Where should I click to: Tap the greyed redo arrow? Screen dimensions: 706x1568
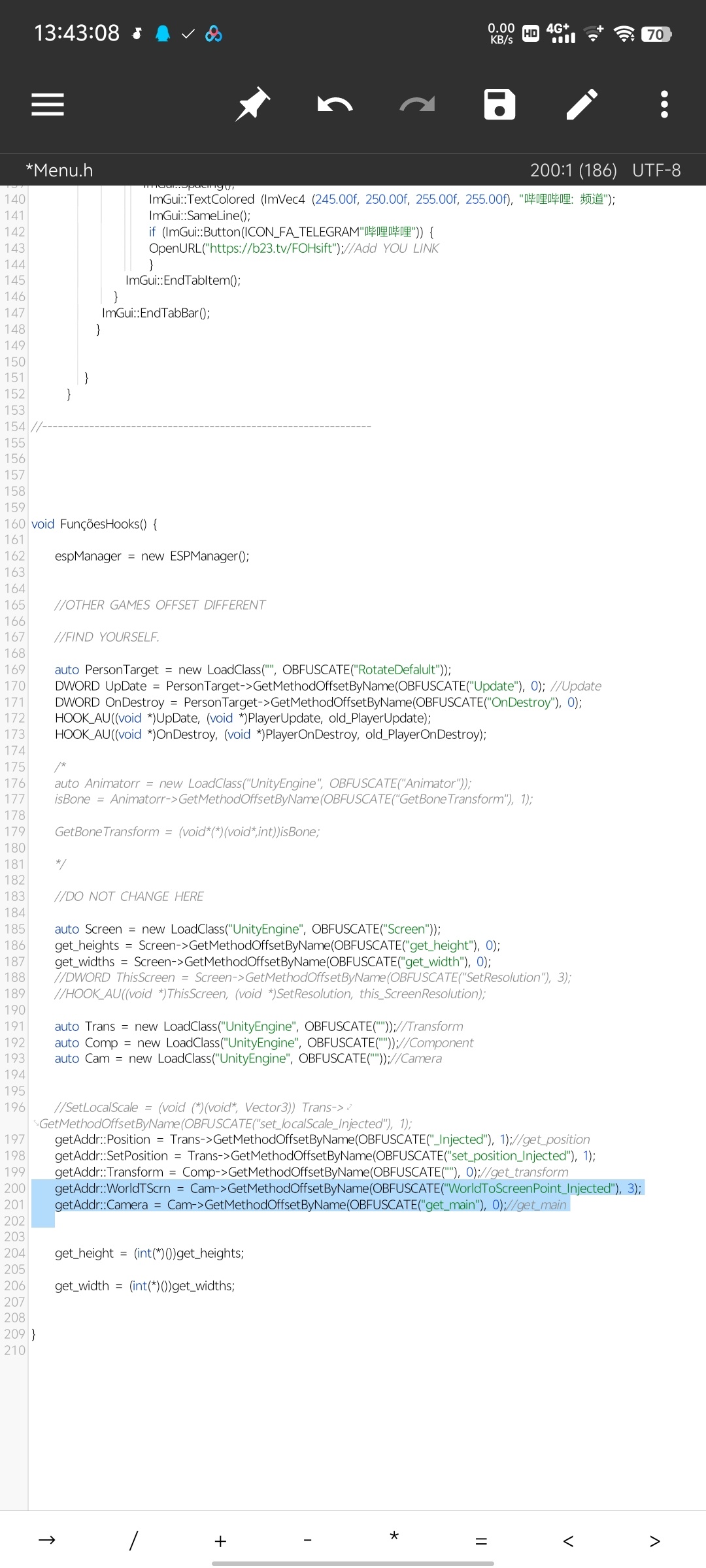[417, 105]
